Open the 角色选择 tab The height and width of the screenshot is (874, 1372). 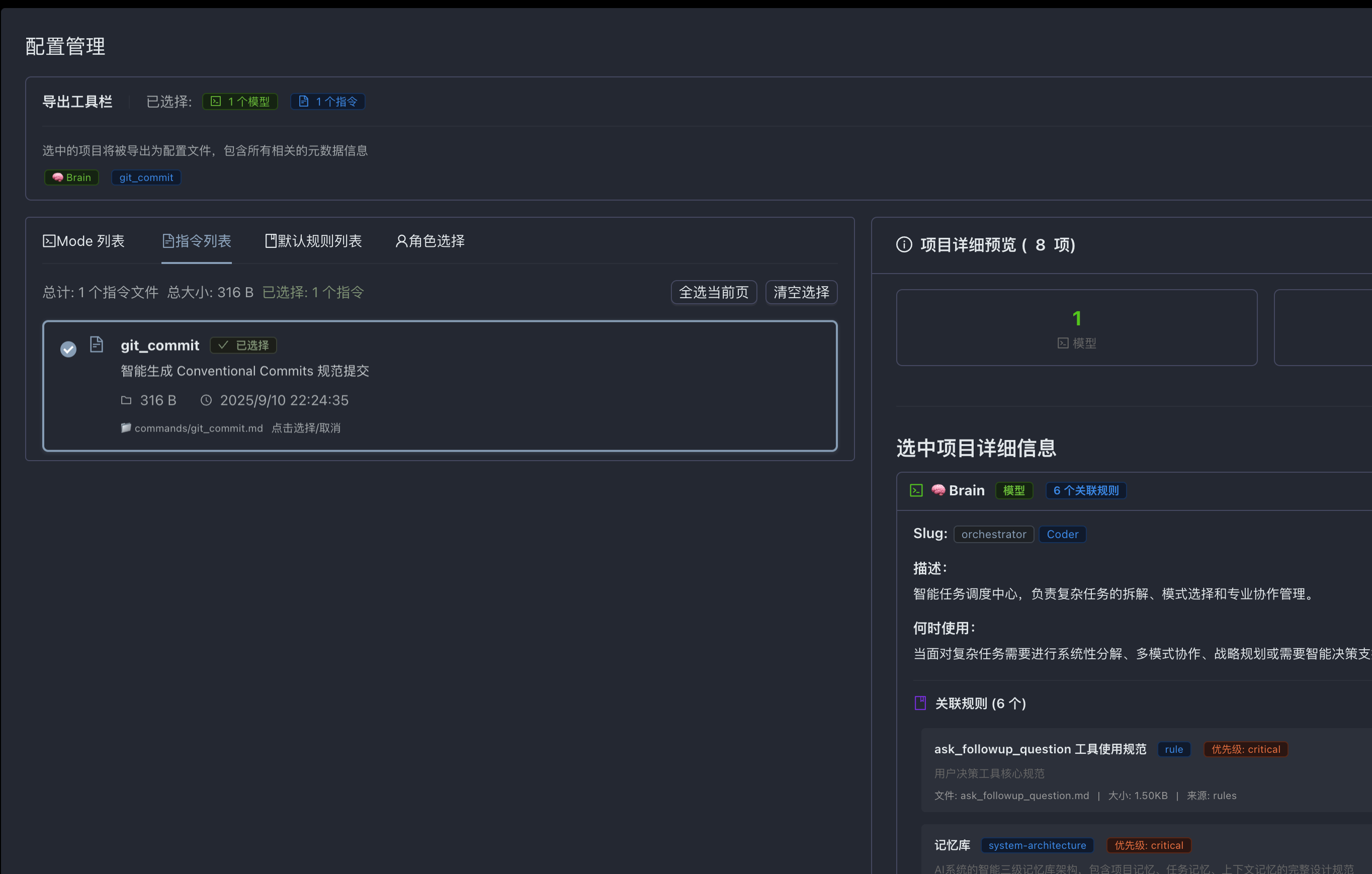point(430,241)
